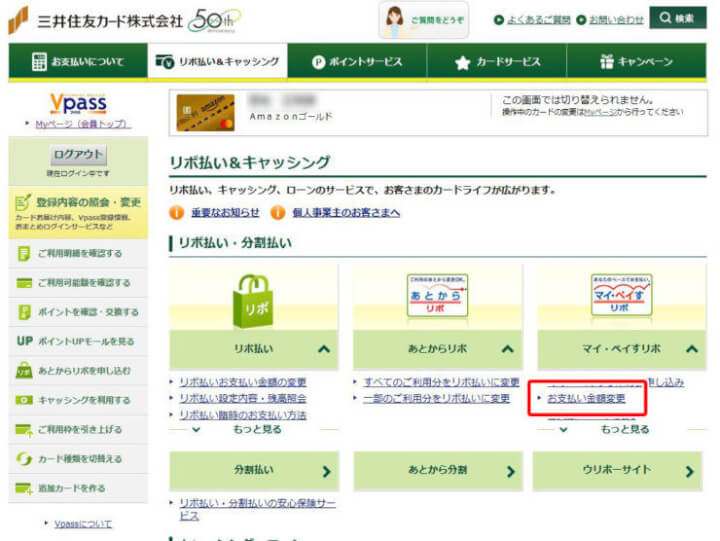
Task: Select リボ払い&キャッシング tab
Action: (x=218, y=62)
